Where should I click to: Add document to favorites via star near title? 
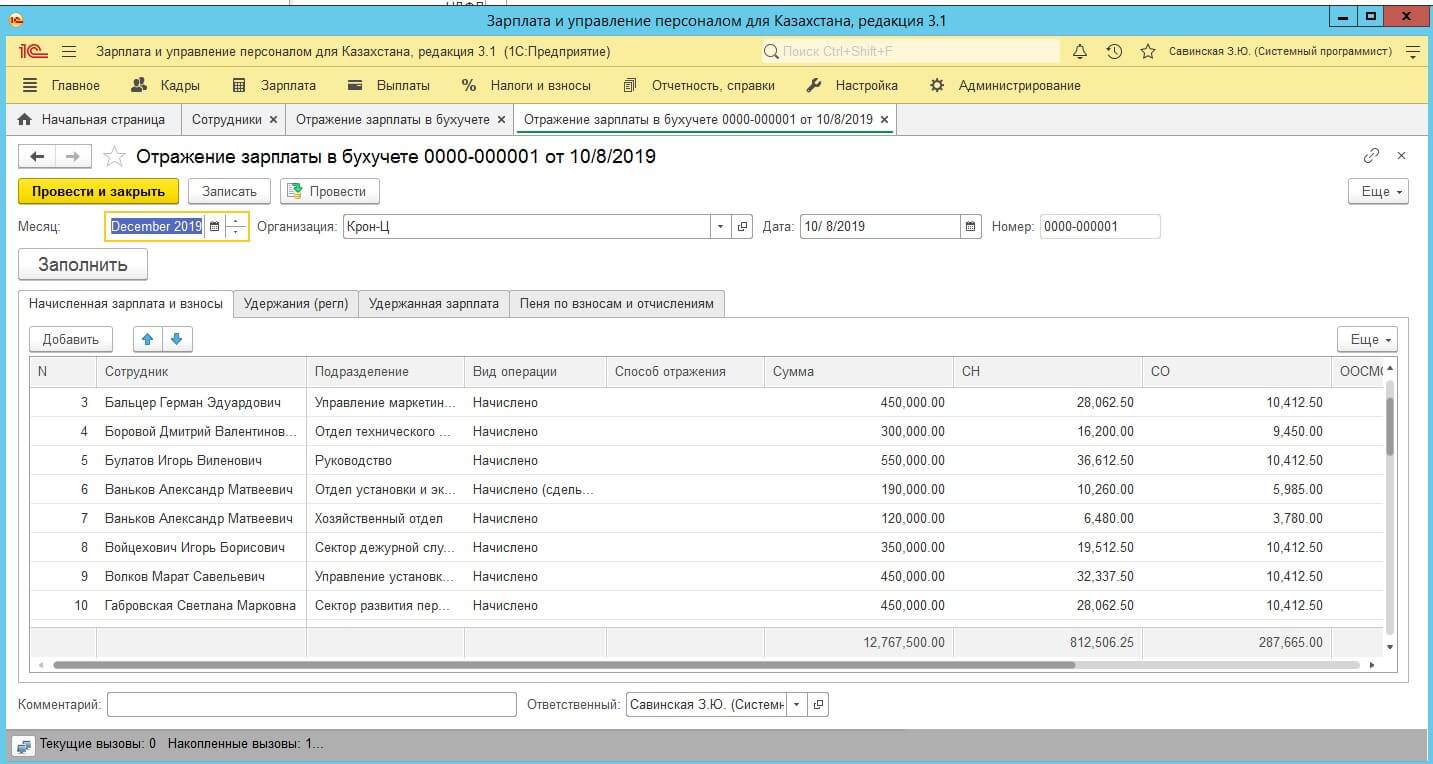click(115, 156)
